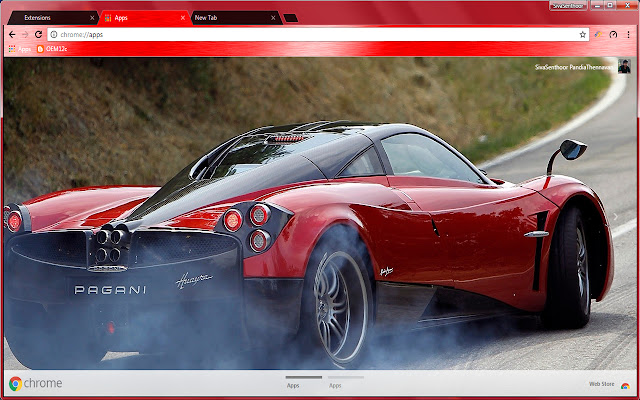
Task: Close the Extensions tab
Action: [x=92, y=18]
